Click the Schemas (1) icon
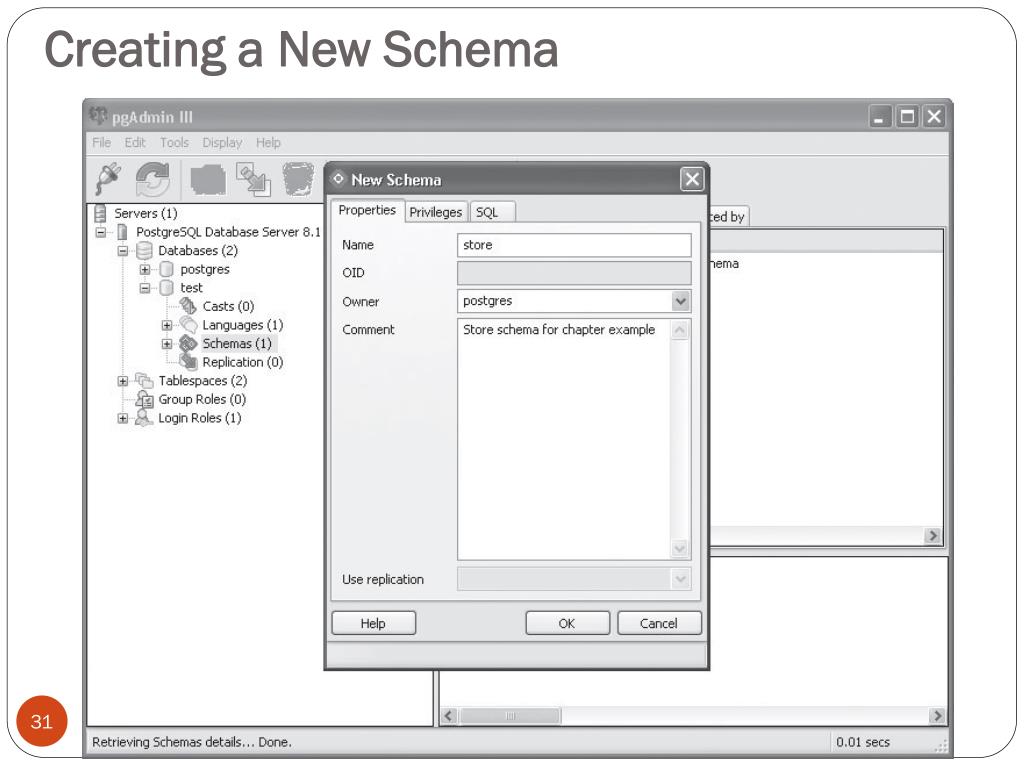Screen dimensions: 1024x768 tap(188, 344)
